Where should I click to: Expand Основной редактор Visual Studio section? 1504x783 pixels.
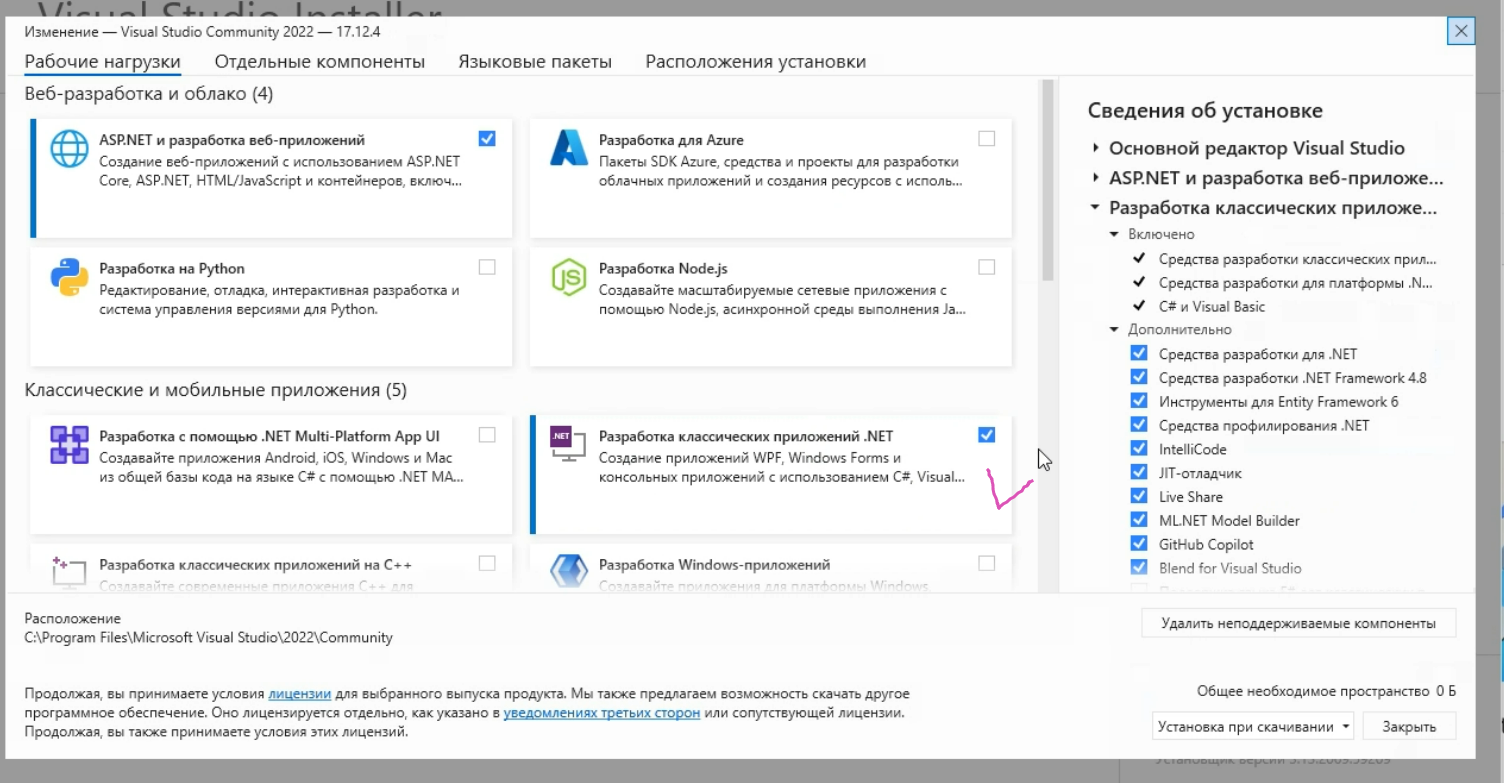coord(1096,148)
